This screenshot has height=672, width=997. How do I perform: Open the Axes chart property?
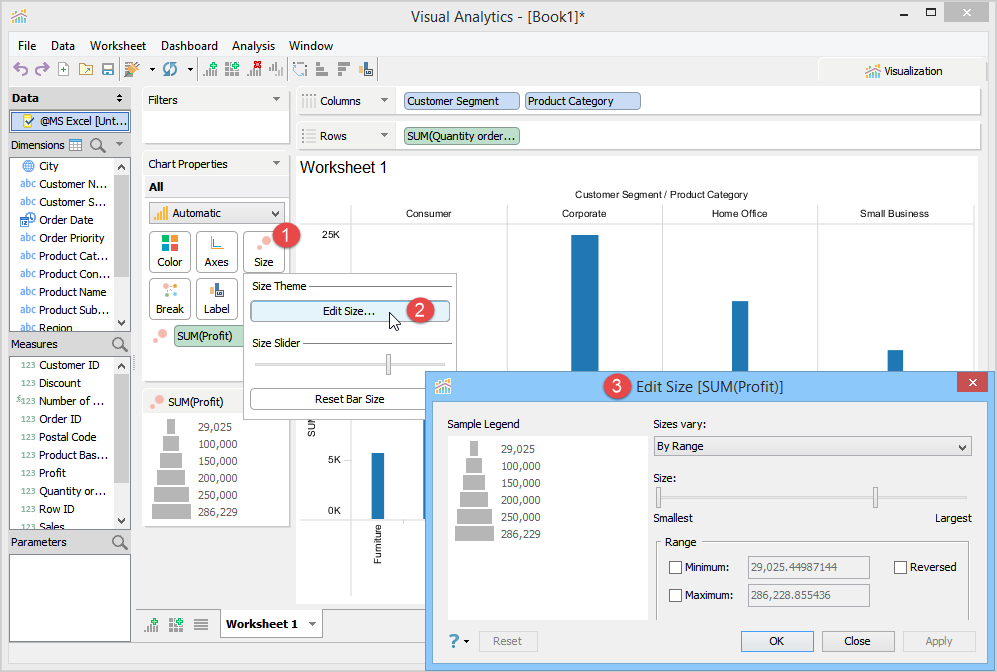coord(217,252)
